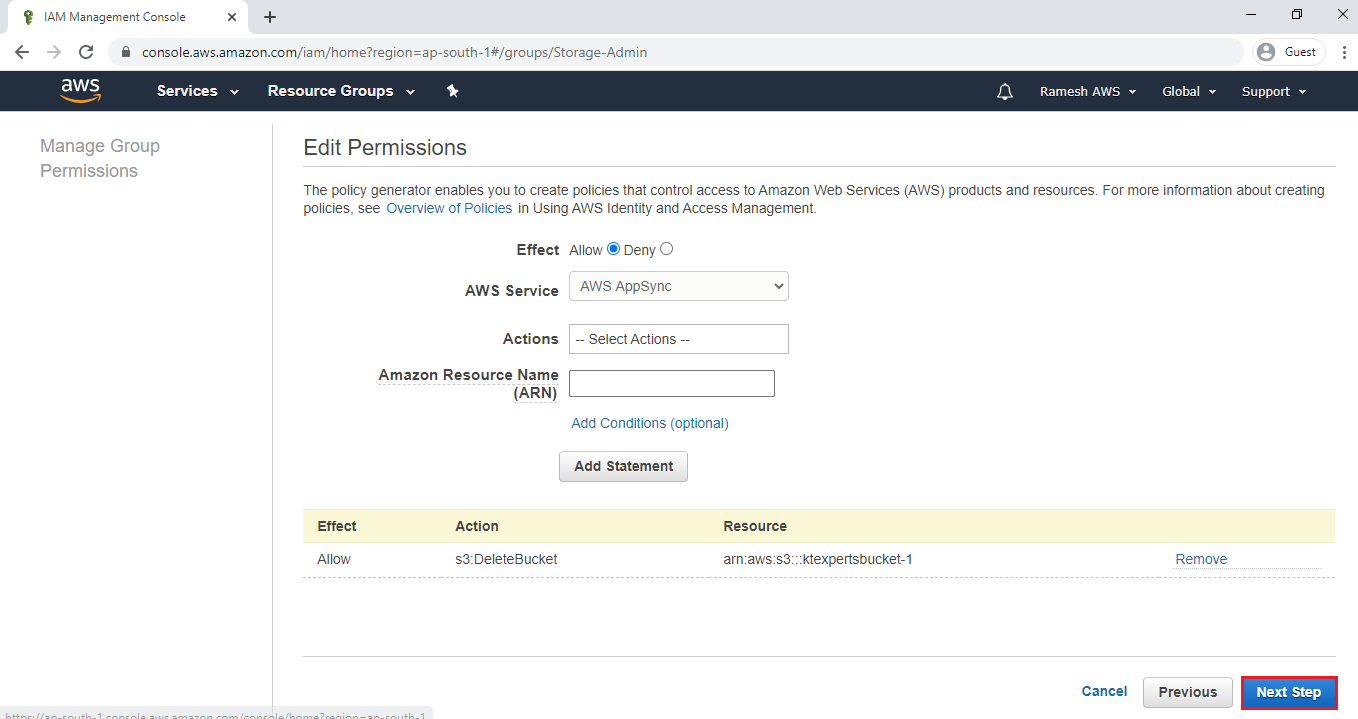1358x719 pixels.
Task: Refresh the page with the reload icon
Action: click(x=86, y=51)
